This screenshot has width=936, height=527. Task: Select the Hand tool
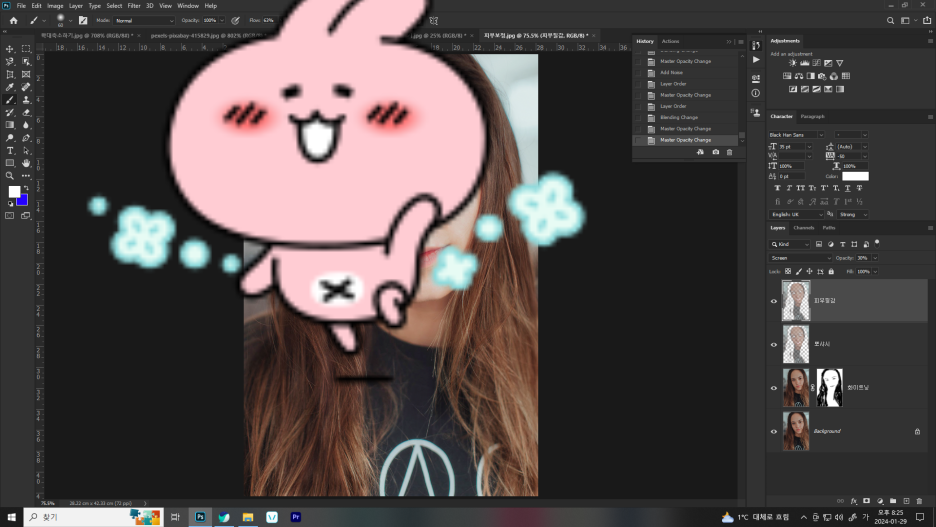(x=26, y=163)
